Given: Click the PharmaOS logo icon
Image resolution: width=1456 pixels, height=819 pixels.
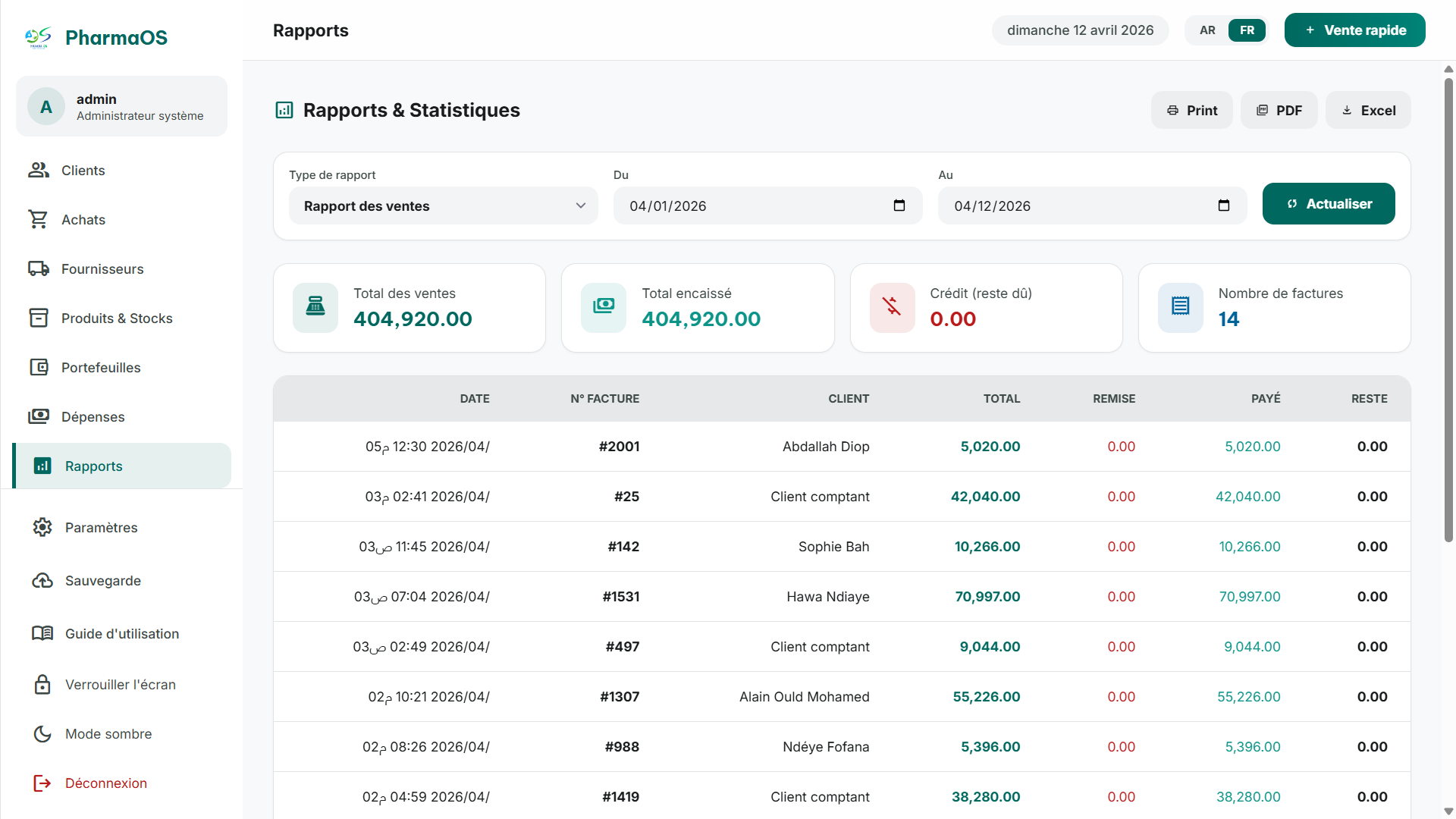Looking at the screenshot, I should click(x=38, y=37).
